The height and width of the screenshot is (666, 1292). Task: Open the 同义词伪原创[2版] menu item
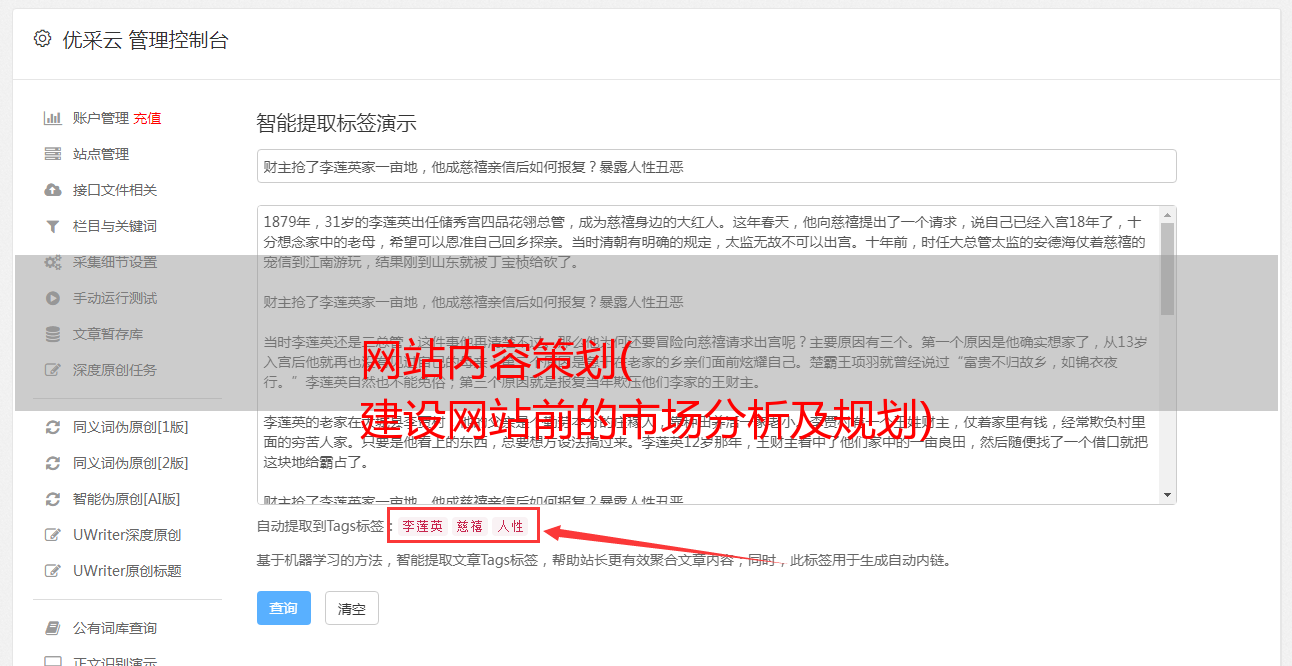point(130,463)
